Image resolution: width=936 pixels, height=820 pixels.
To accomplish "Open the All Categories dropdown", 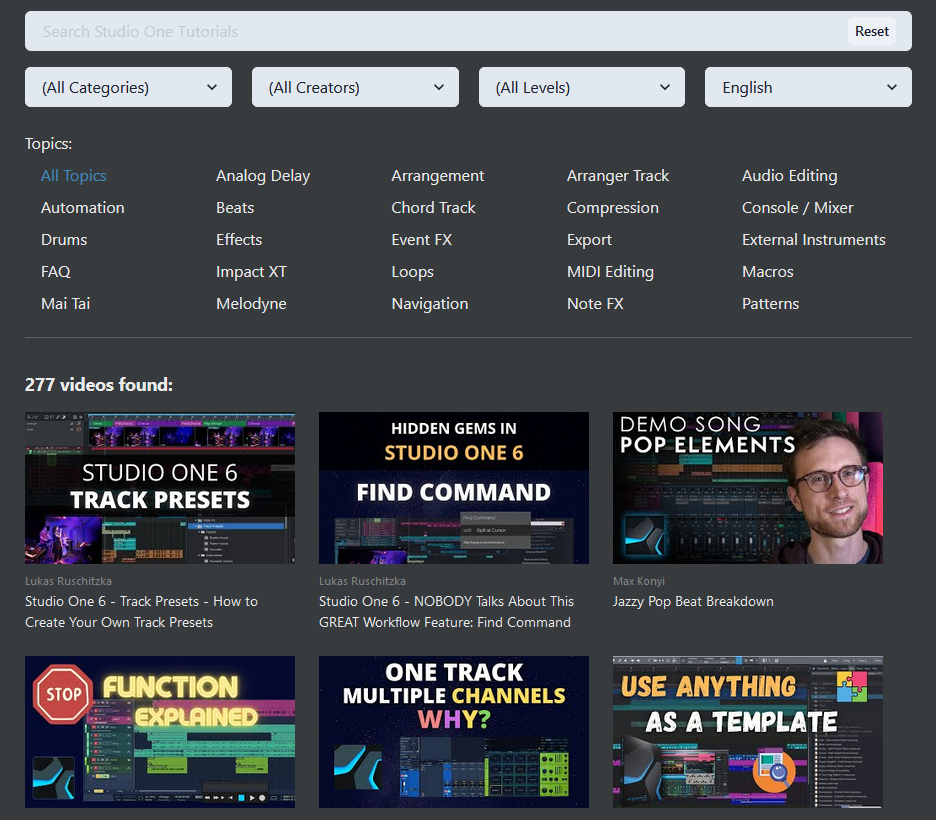I will (128, 87).
